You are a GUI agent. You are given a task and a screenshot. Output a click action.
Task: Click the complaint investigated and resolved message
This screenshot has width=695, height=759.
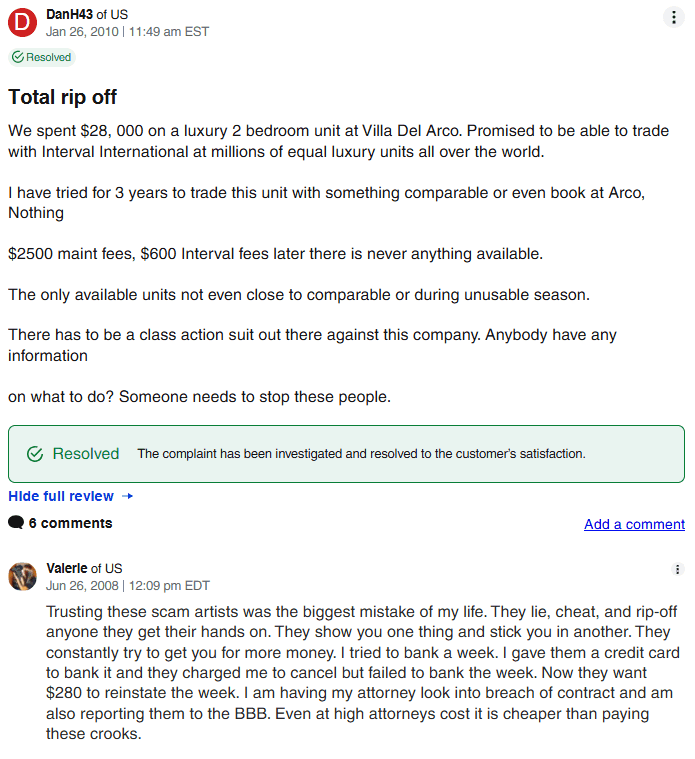(361, 454)
